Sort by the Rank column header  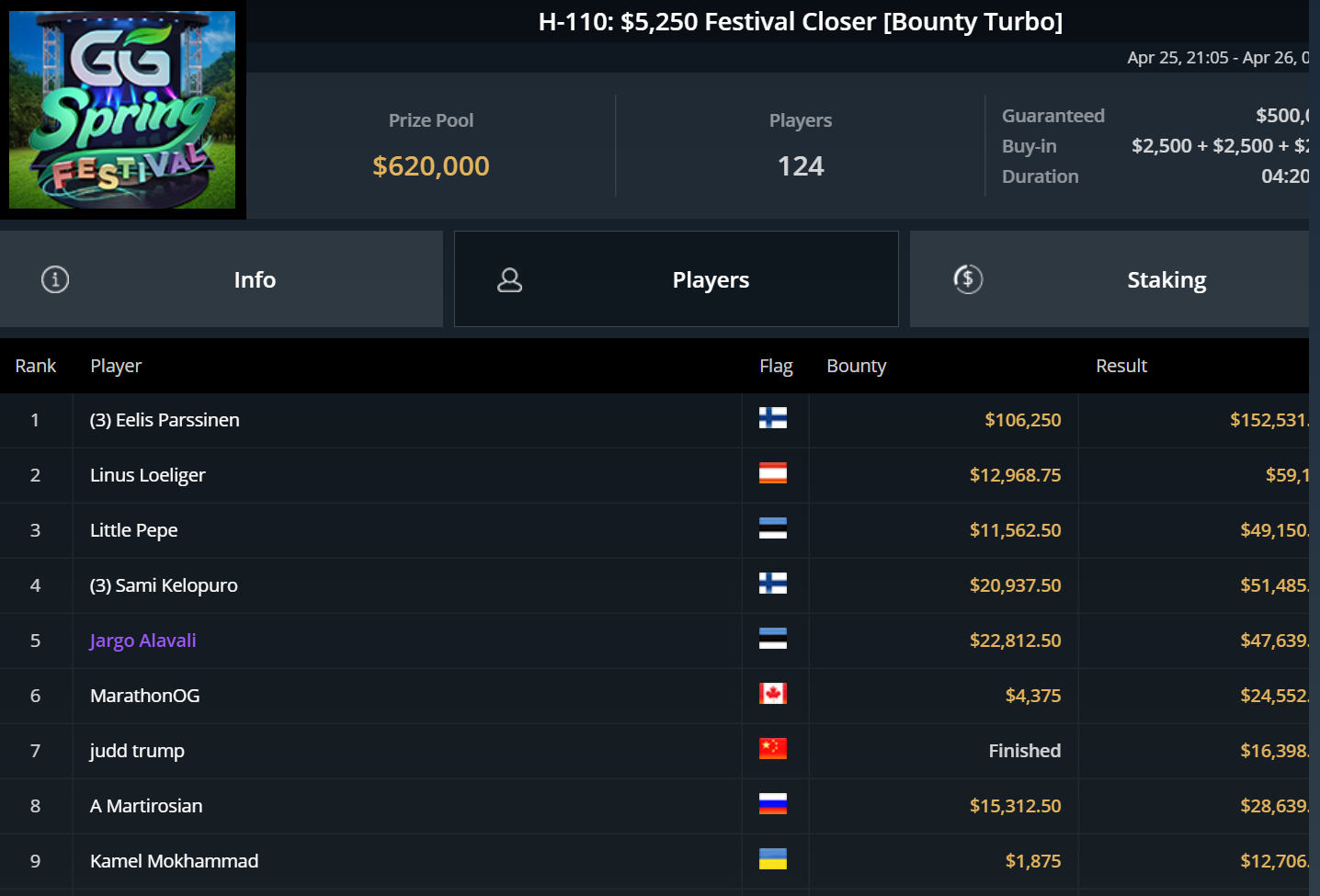point(35,366)
